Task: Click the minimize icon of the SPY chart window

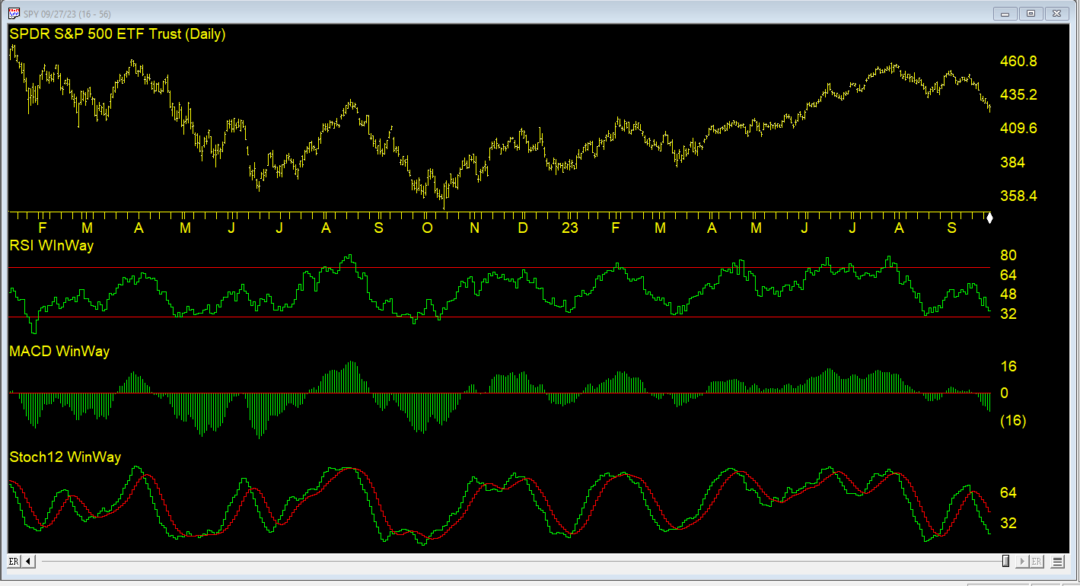Action: click(x=1004, y=14)
